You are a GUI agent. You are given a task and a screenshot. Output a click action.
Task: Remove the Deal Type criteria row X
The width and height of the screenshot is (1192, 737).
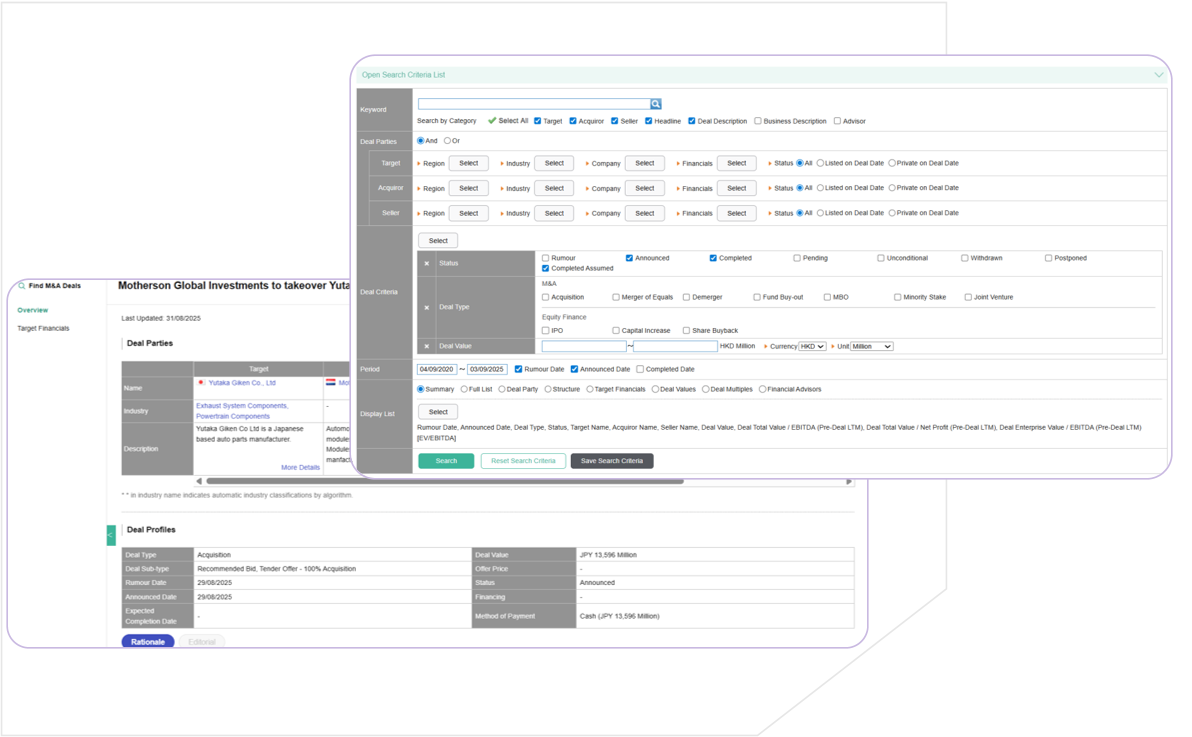pos(427,308)
